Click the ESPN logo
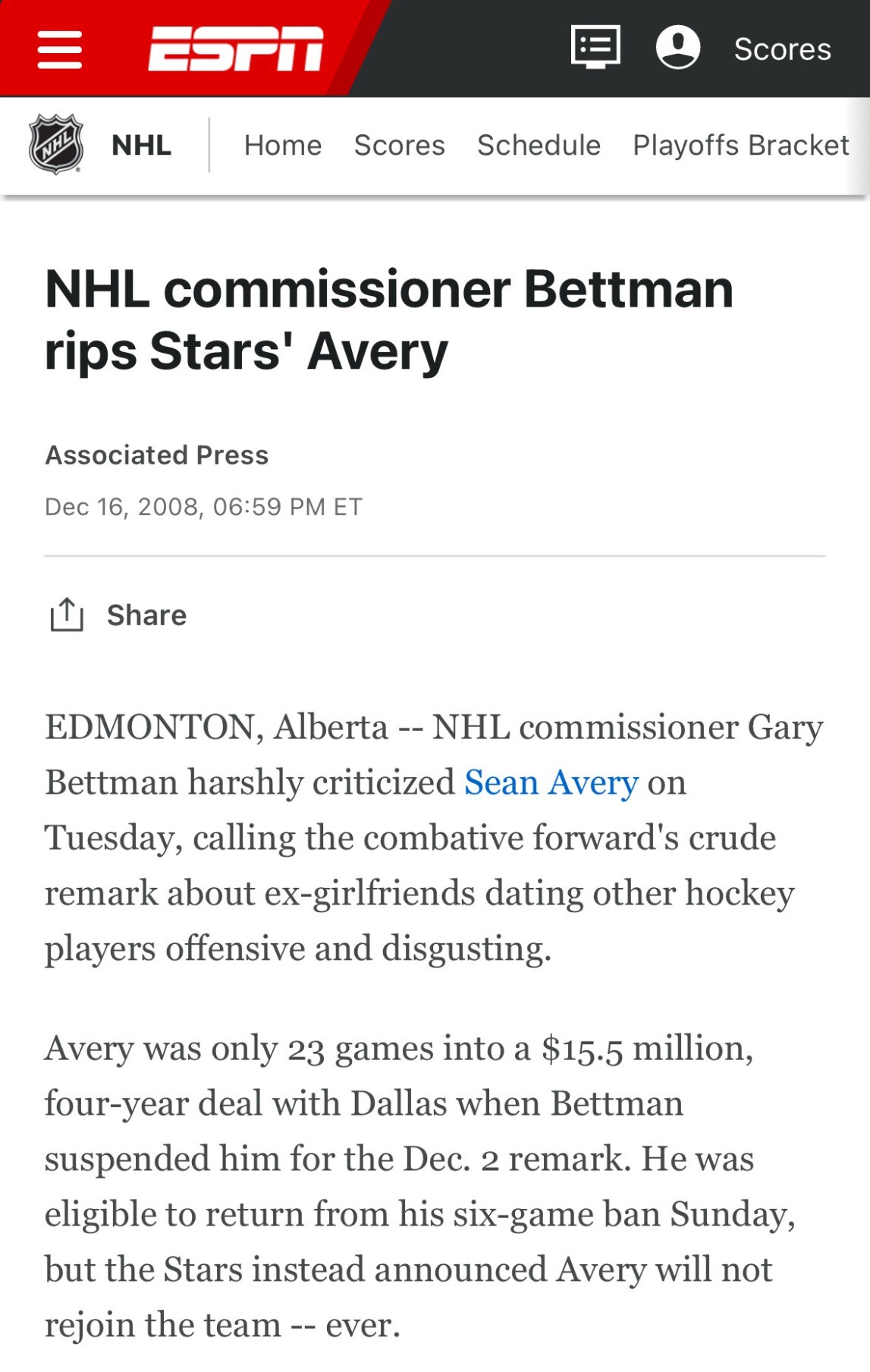Viewport: 870px width, 1372px height. (236, 49)
